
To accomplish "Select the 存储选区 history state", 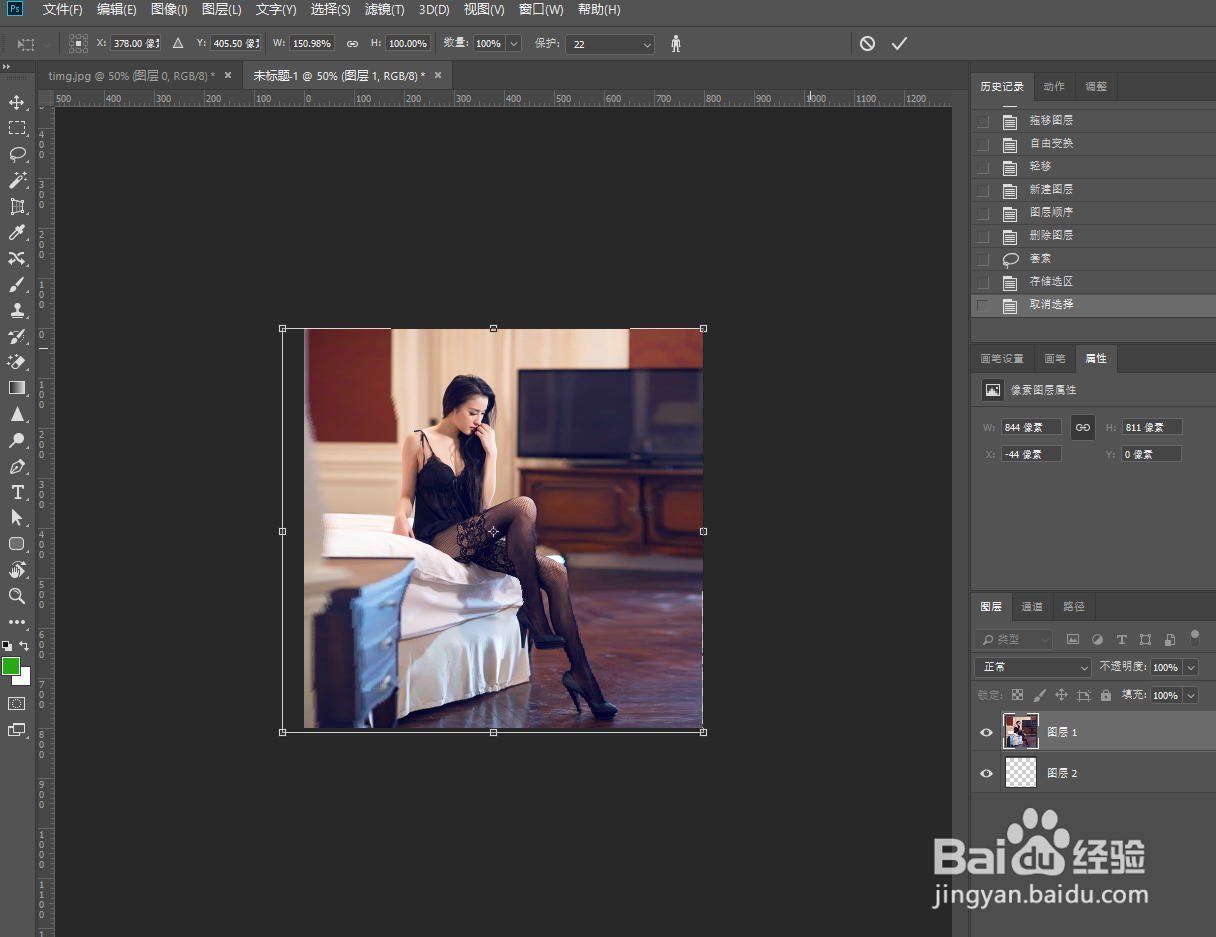I will (x=1093, y=281).
